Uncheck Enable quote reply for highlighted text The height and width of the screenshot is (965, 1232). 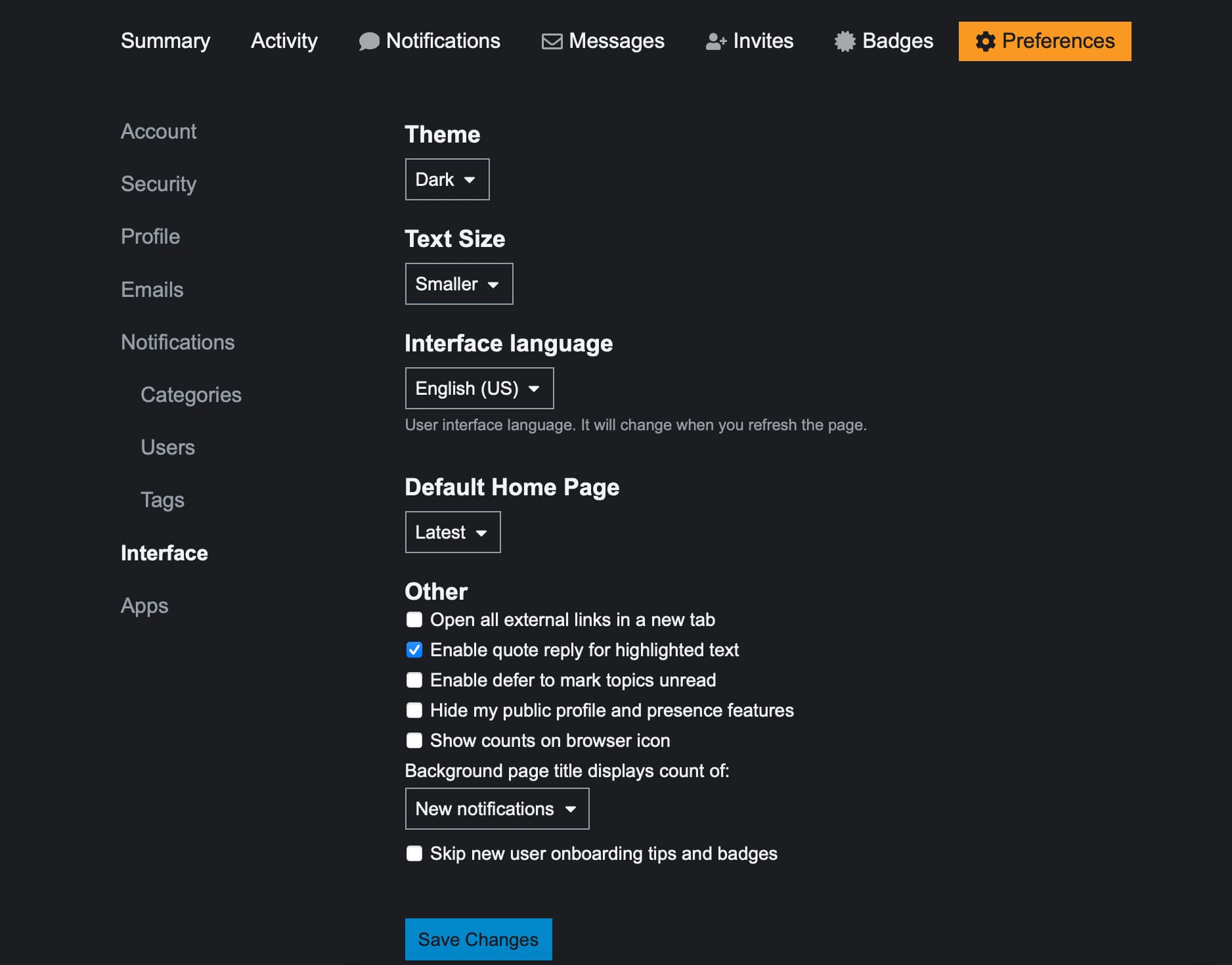(x=414, y=650)
